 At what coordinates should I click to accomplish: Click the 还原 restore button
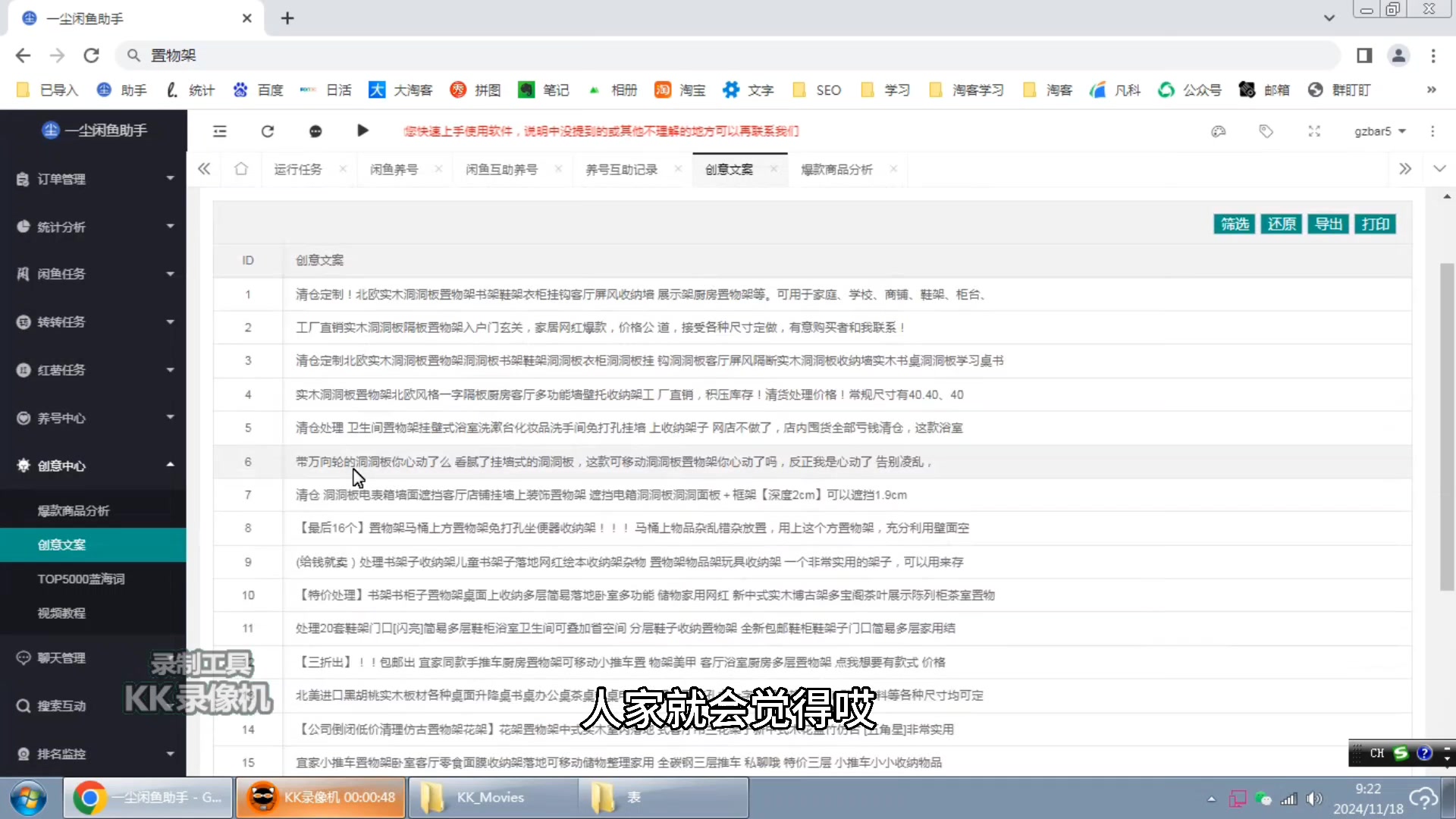(x=1282, y=224)
